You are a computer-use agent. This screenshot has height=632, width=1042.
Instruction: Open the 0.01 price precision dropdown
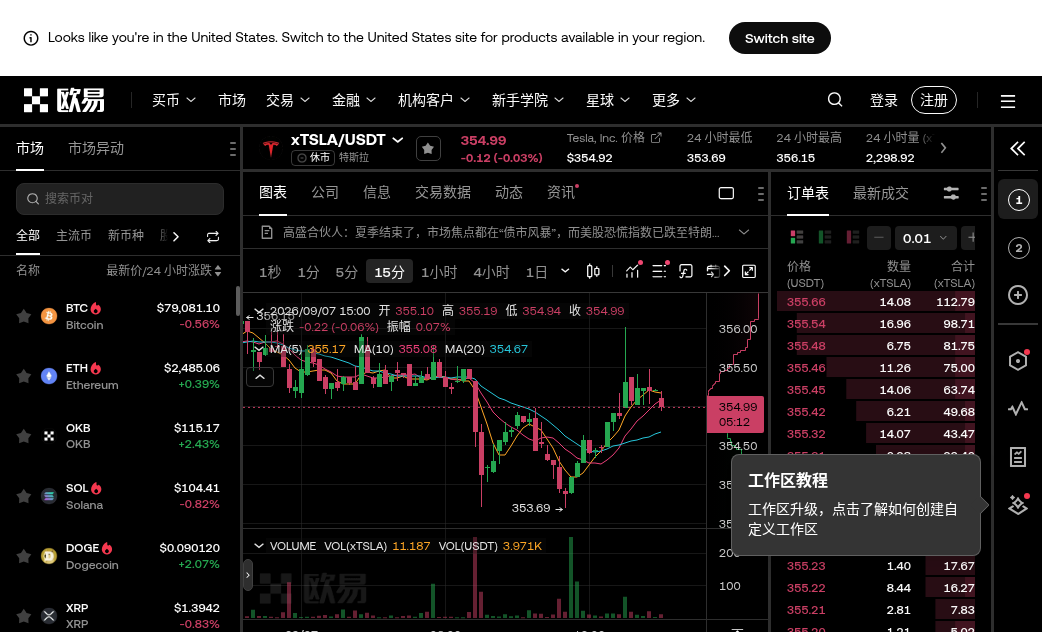925,238
